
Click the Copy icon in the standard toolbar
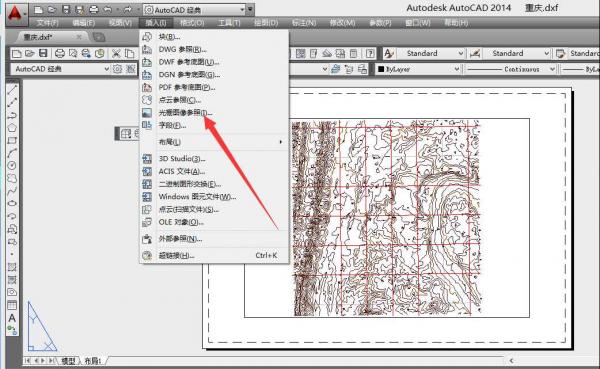130,53
